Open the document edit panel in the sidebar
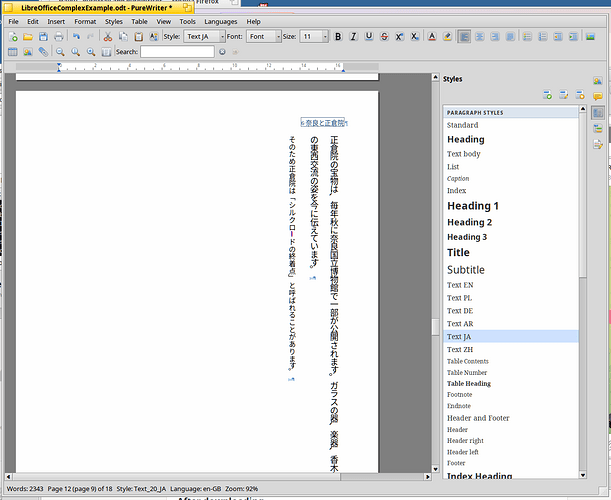The width and height of the screenshot is (611, 500). point(597,145)
